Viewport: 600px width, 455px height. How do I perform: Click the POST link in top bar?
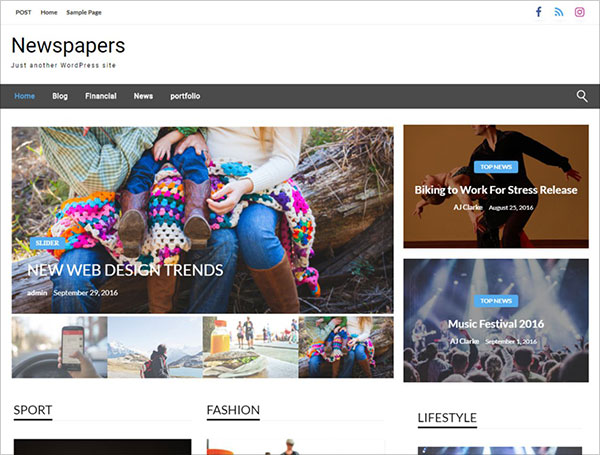pos(23,12)
